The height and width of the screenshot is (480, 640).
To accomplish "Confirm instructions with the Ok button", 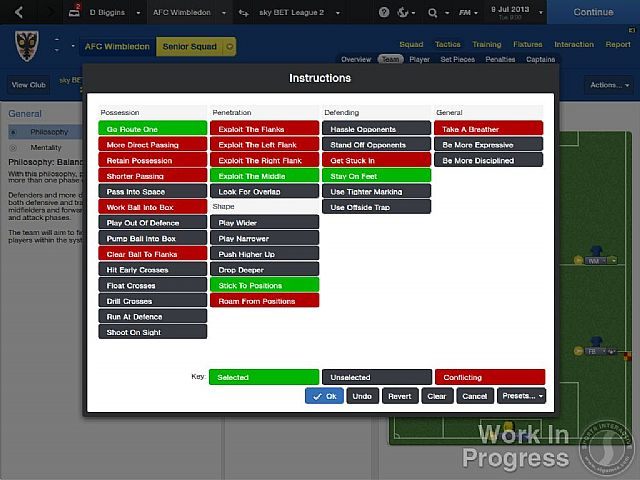I will tap(324, 396).
